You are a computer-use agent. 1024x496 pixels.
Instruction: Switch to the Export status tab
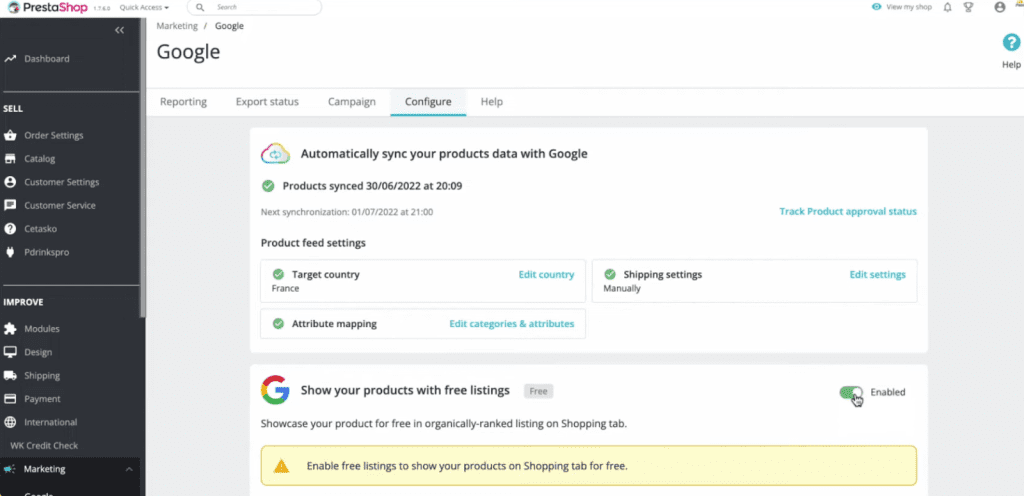pos(267,102)
